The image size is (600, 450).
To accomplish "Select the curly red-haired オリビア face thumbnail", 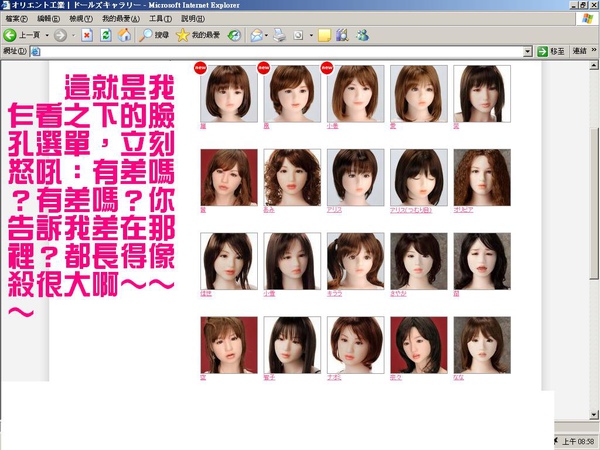I will coord(482,178).
